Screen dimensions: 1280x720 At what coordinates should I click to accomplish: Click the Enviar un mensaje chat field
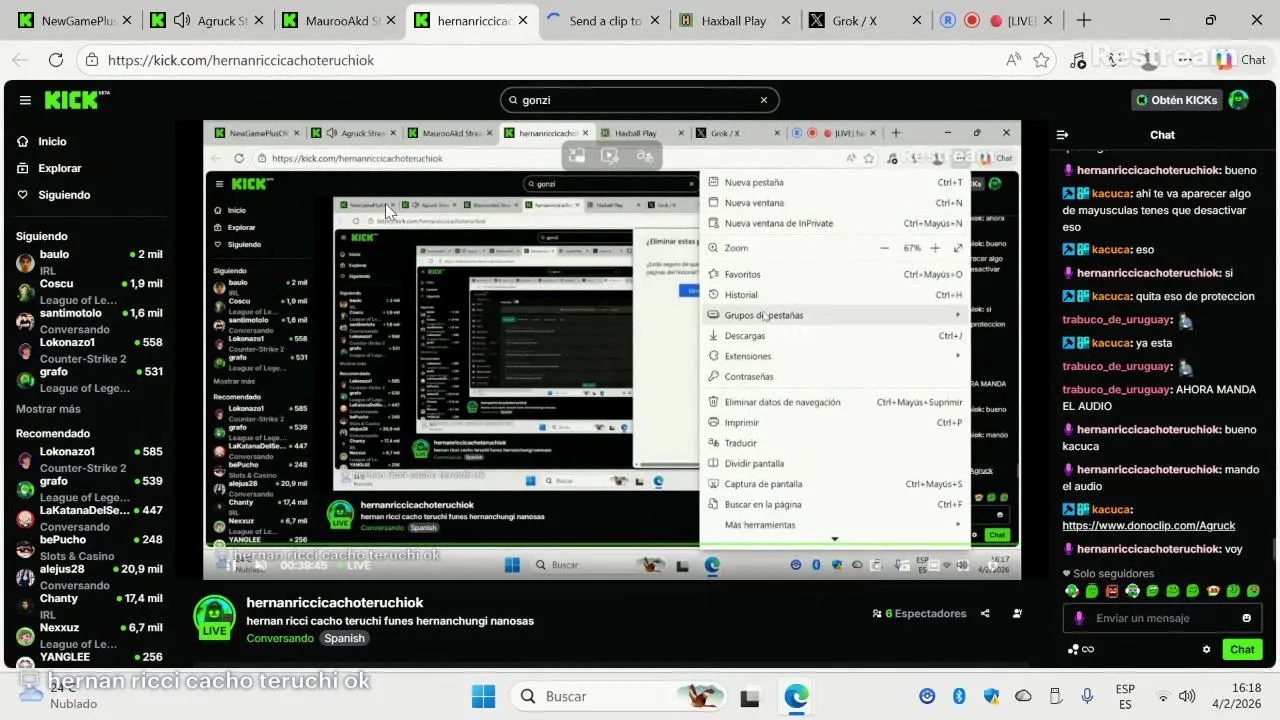(x=1160, y=618)
